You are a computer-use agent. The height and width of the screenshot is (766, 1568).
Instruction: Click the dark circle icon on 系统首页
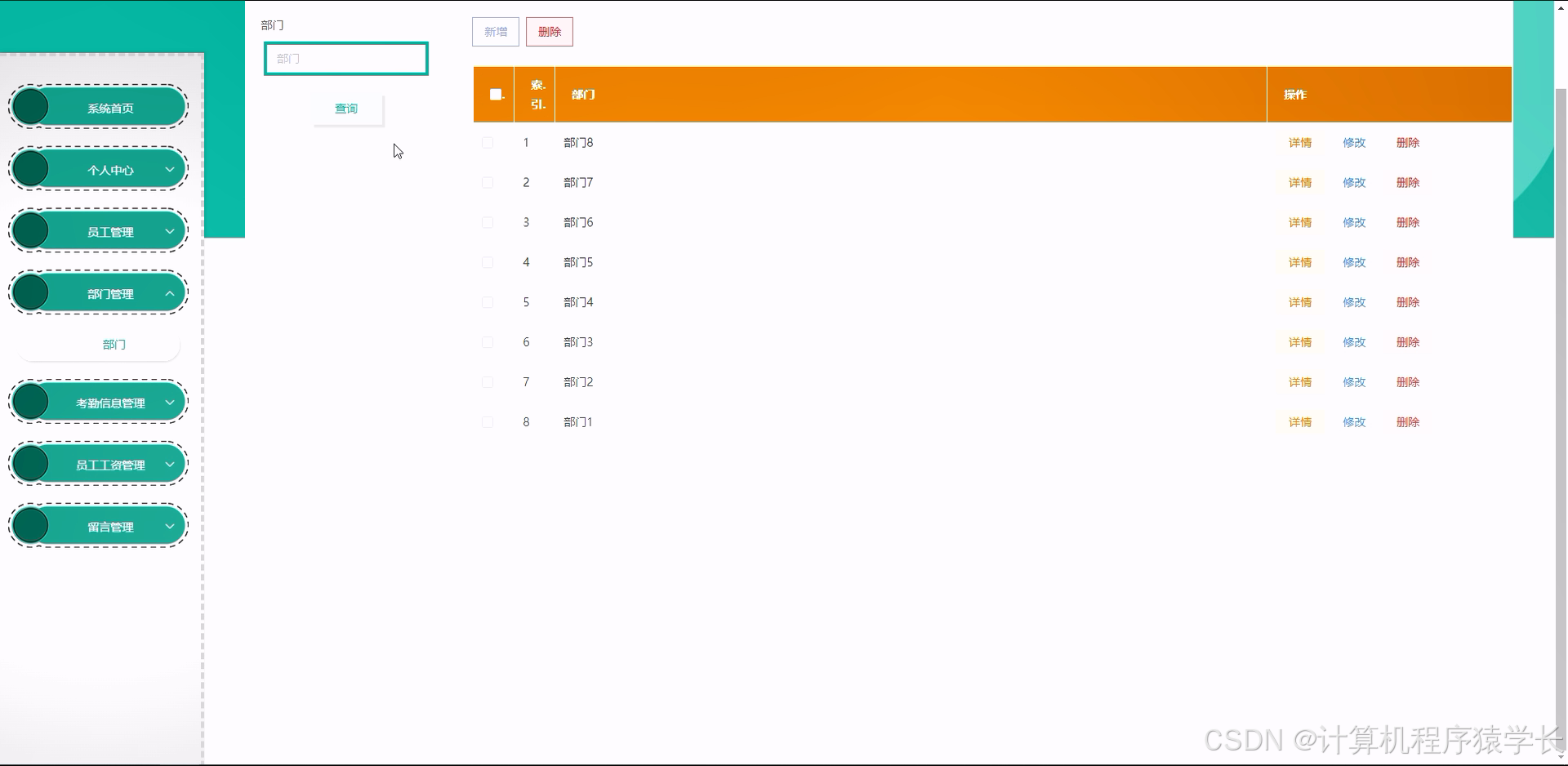pyautogui.click(x=31, y=107)
